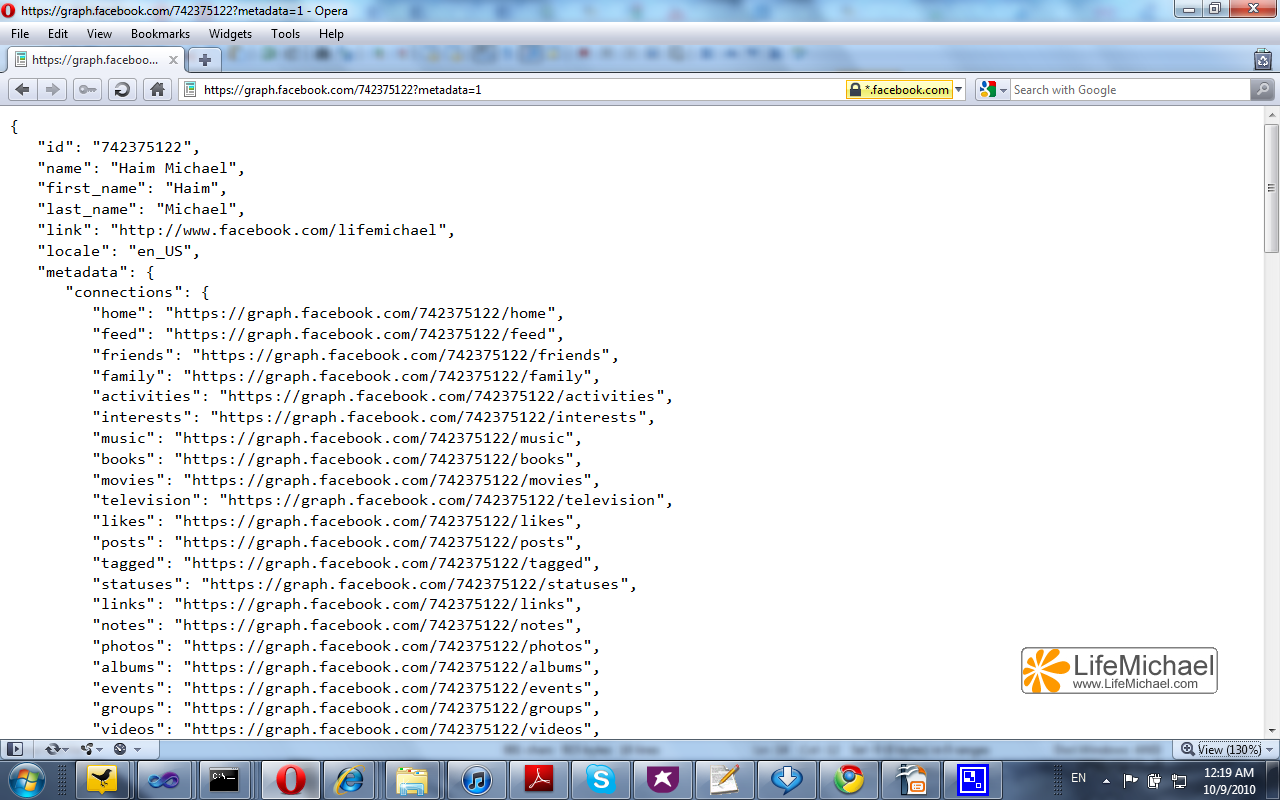Open Command Prompt from the taskbar
Screen dimensions: 1280x800
coord(225,780)
